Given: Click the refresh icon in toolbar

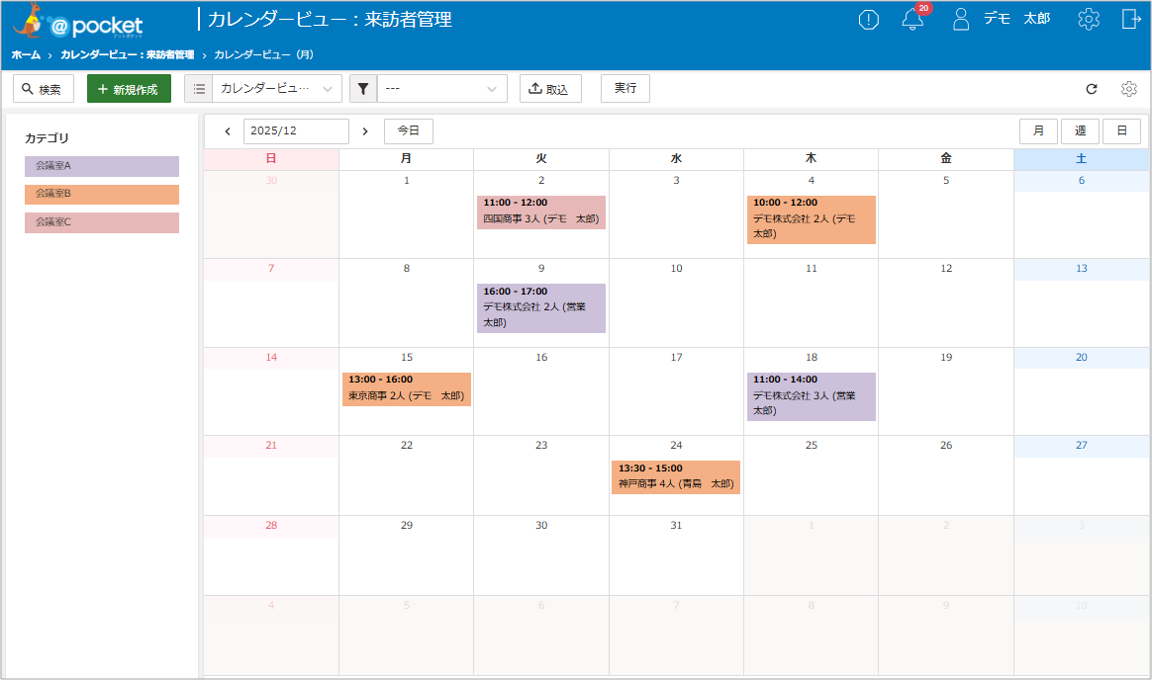Looking at the screenshot, I should 1092,89.
